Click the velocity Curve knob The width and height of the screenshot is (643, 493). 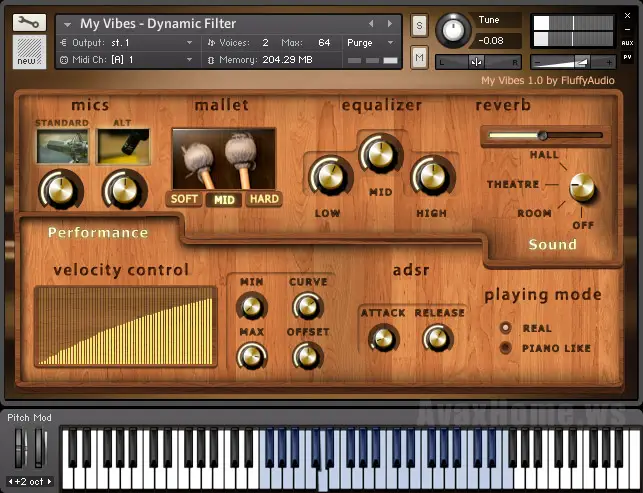click(308, 306)
